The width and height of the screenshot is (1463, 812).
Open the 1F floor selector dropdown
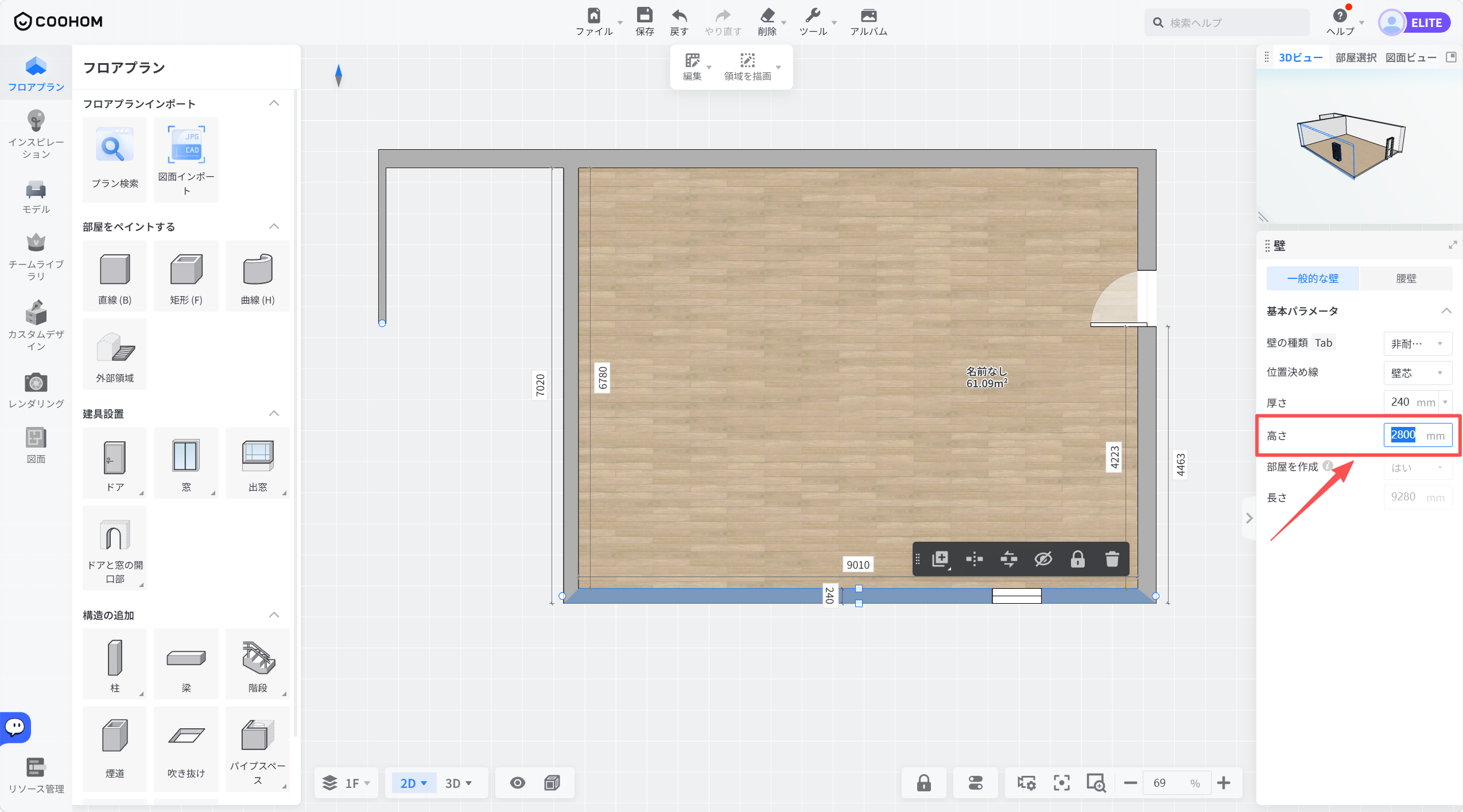point(346,783)
